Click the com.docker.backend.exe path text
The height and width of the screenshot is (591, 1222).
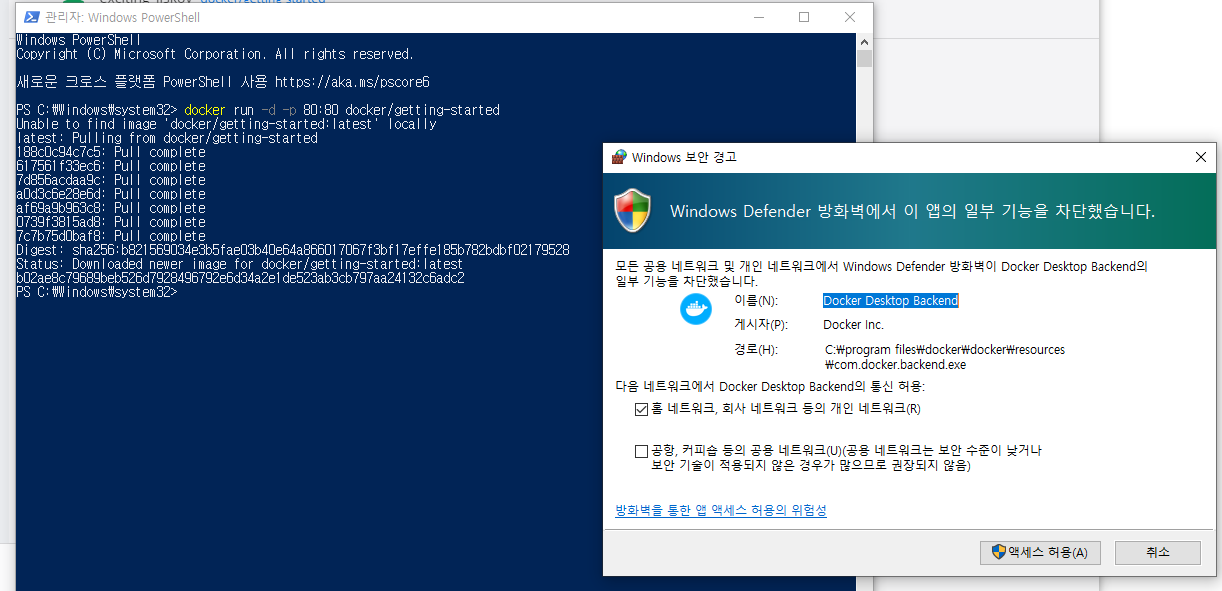895,365
